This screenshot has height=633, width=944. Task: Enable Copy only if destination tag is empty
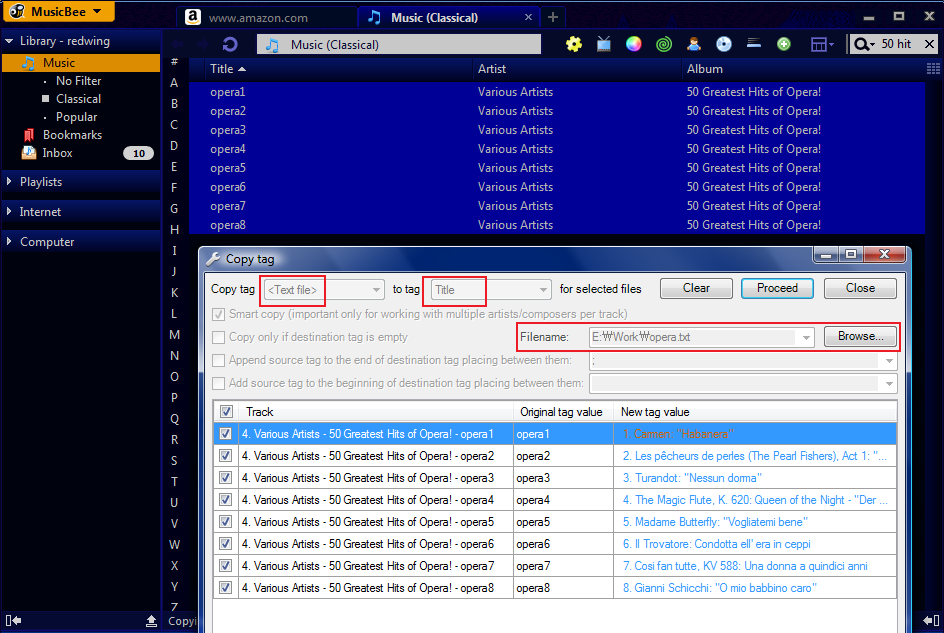point(219,337)
